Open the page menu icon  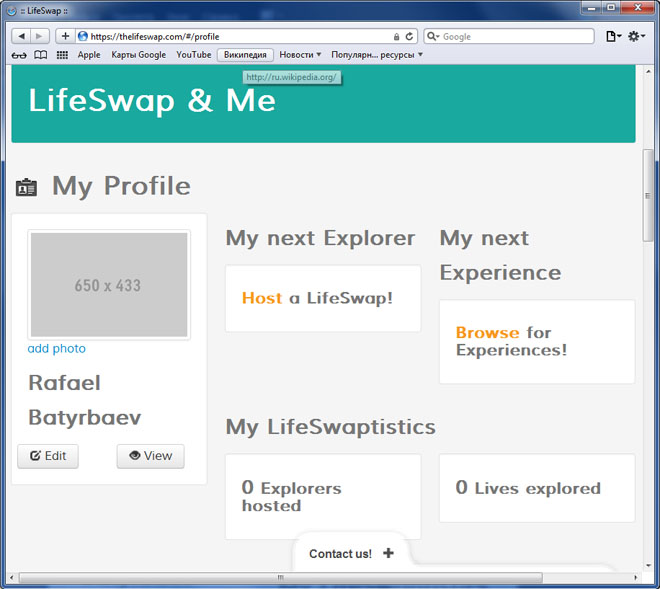[613, 36]
